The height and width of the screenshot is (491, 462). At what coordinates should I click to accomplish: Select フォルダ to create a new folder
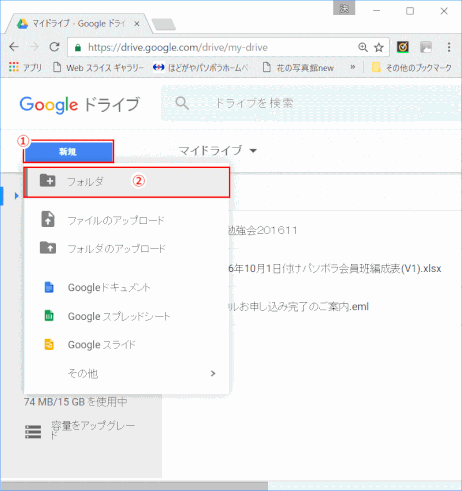pyautogui.click(x=127, y=182)
